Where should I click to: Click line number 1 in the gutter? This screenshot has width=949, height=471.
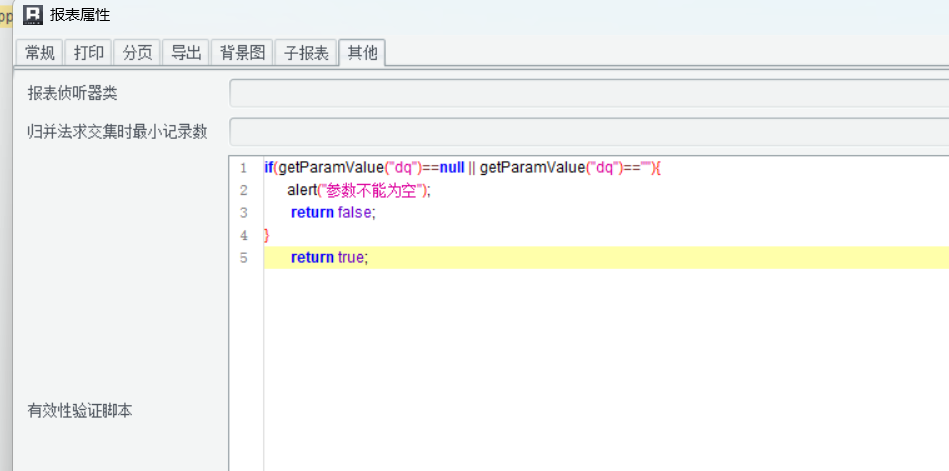pyautogui.click(x=243, y=168)
